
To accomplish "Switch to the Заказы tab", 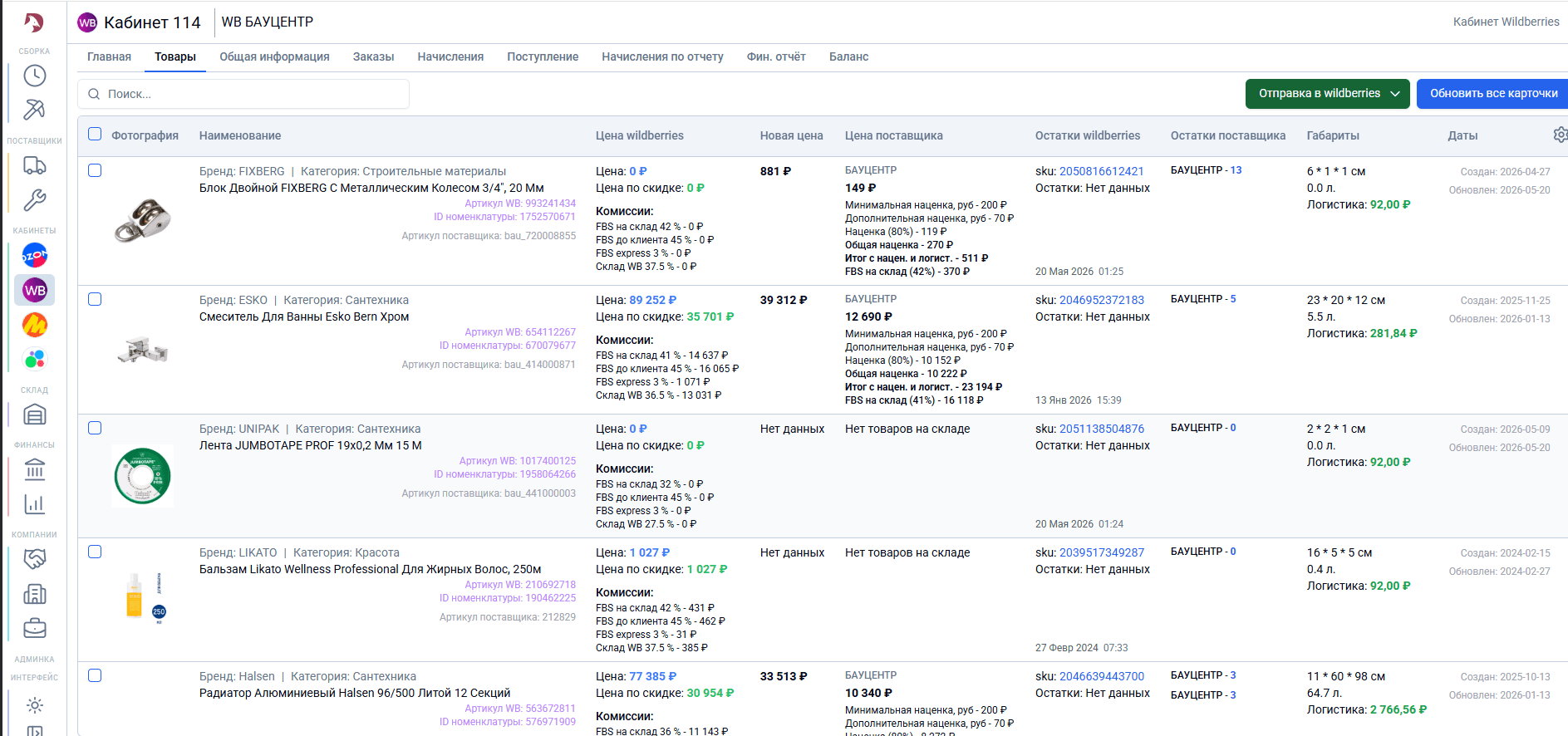I will [373, 56].
